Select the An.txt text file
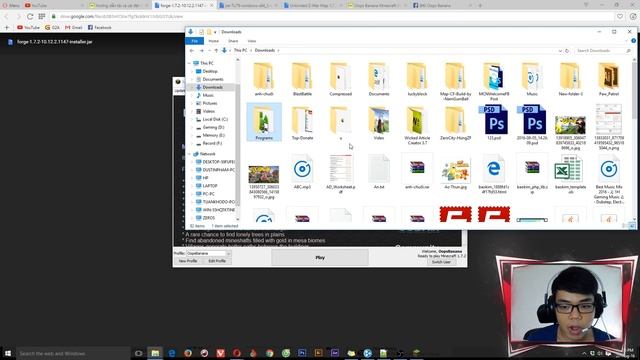640x360 pixels. [379, 171]
